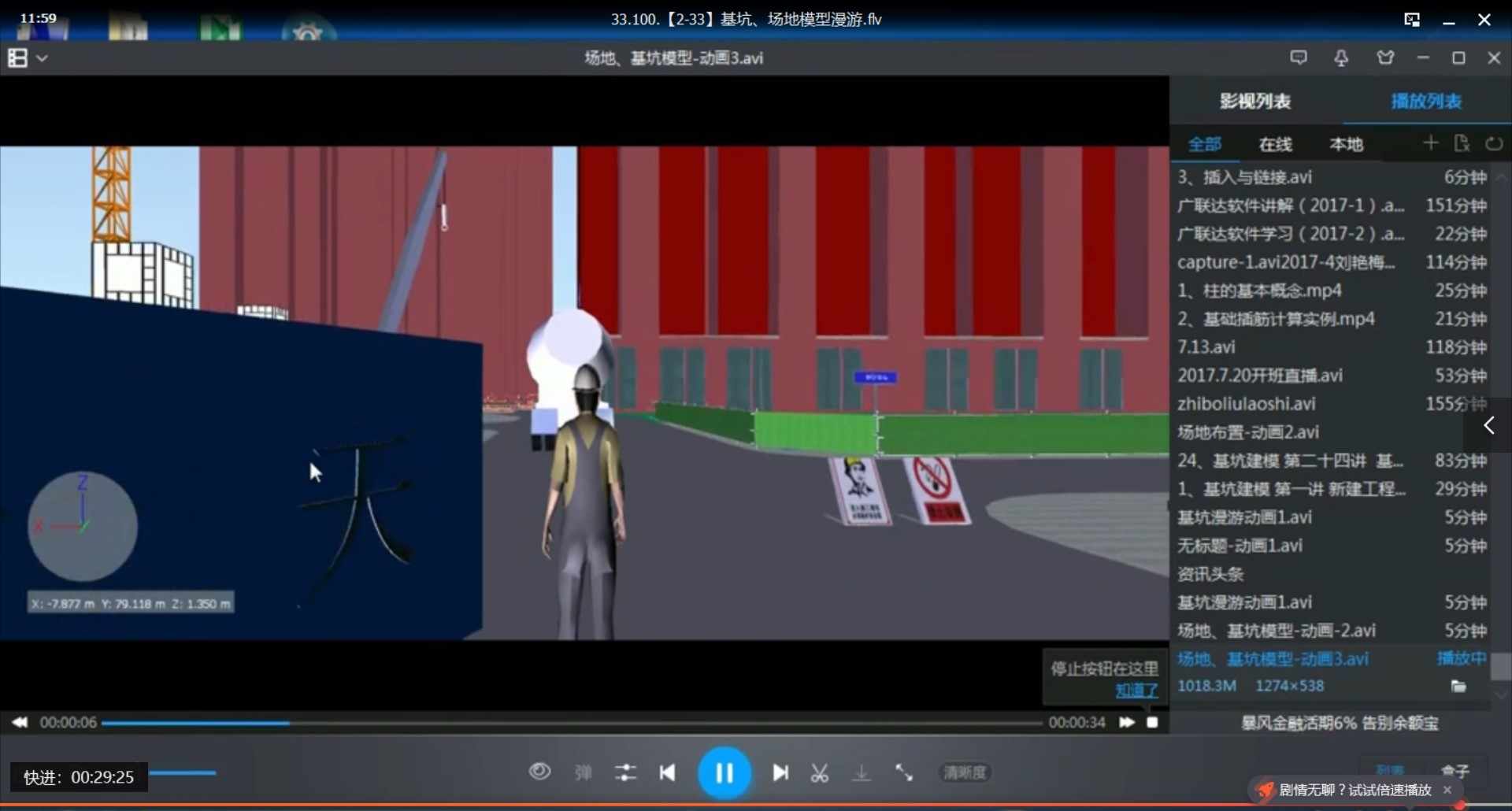Screen dimensions: 1512x811
Task: Open the scissors clip-cutting tool
Action: (x=819, y=772)
